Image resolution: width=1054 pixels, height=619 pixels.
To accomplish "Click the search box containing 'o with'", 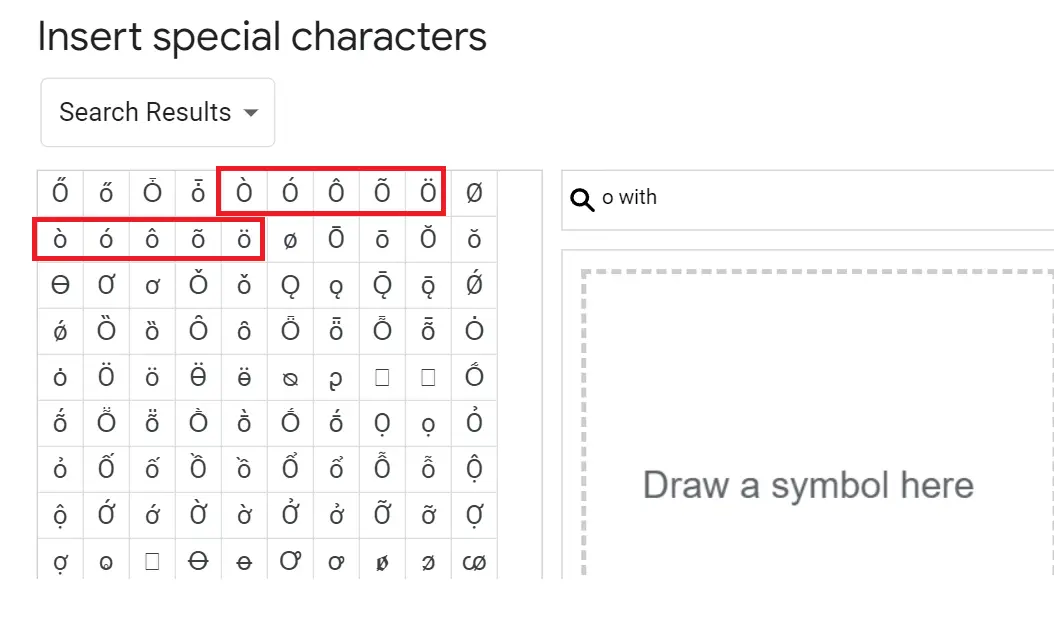I will 807,200.
